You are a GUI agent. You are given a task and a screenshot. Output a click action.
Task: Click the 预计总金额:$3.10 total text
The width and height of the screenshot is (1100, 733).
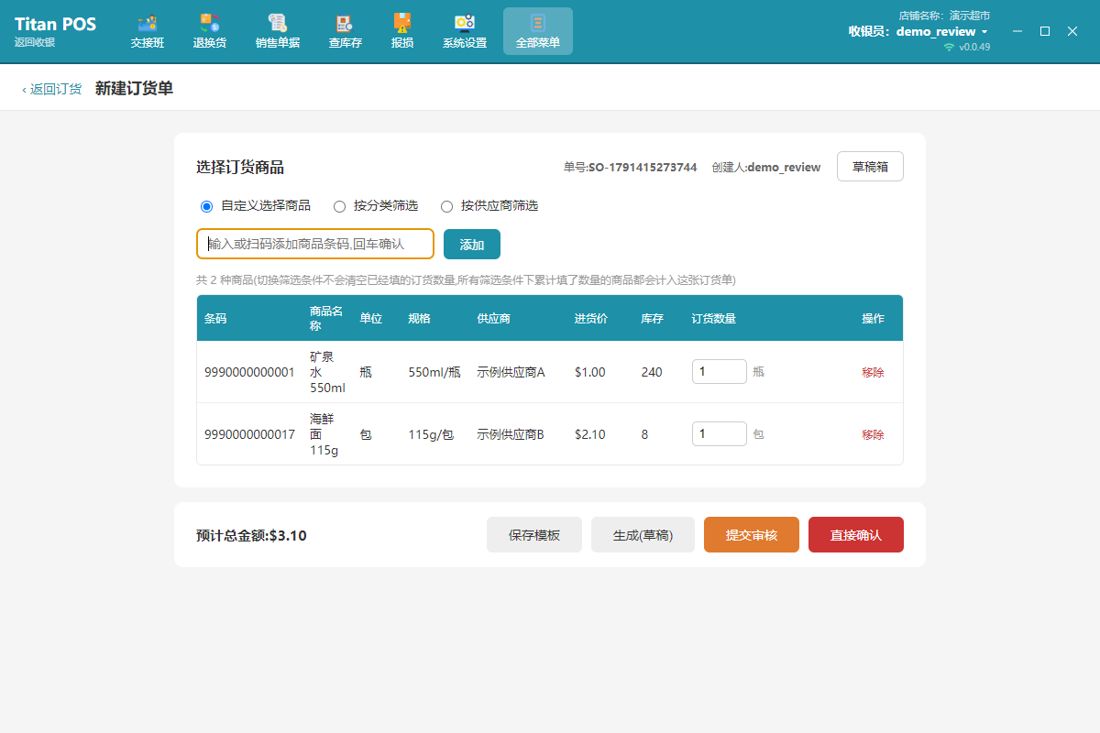coord(251,536)
